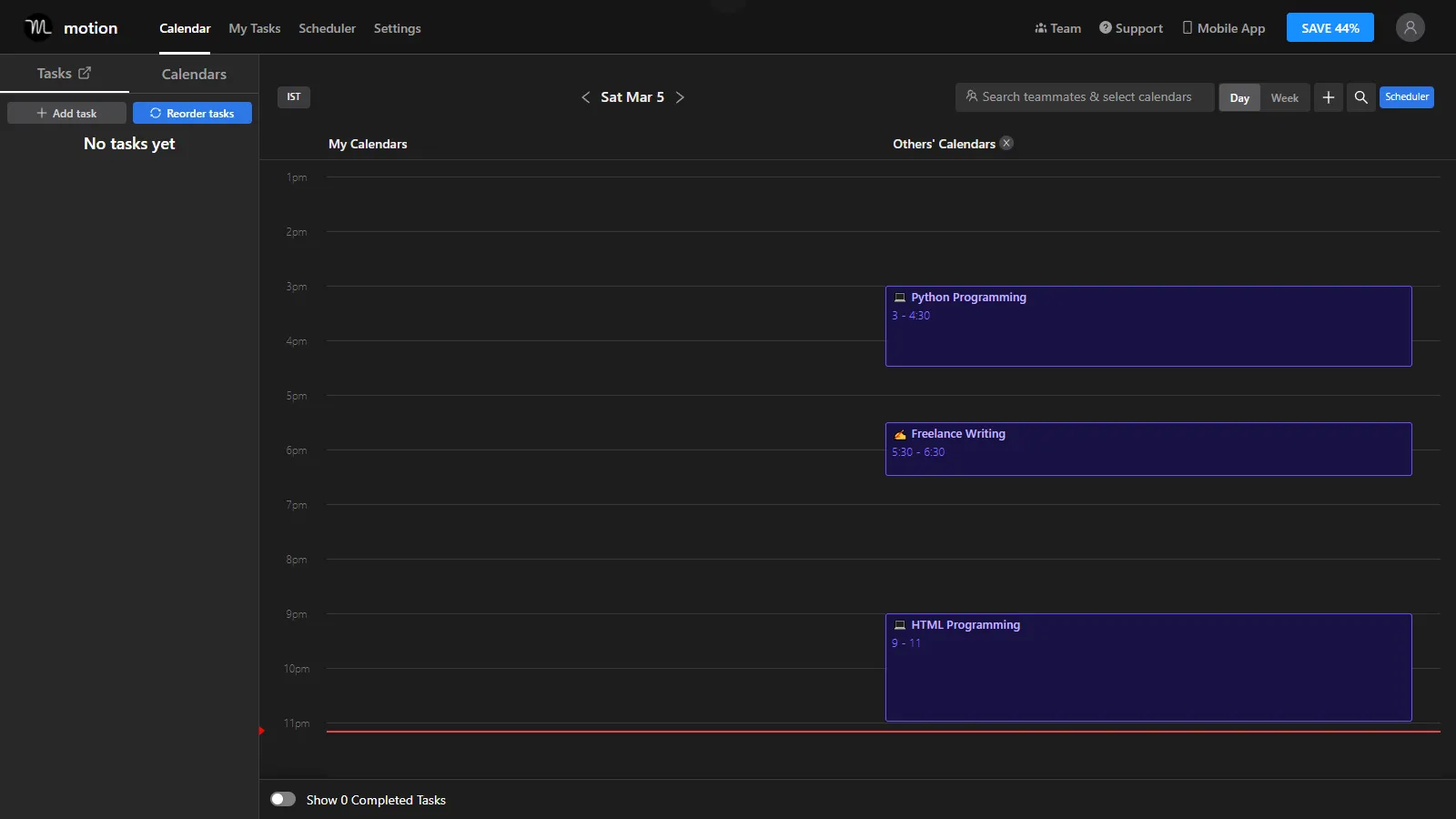Click the IST timezone button
This screenshot has width=1456, height=819.
pyautogui.click(x=293, y=96)
